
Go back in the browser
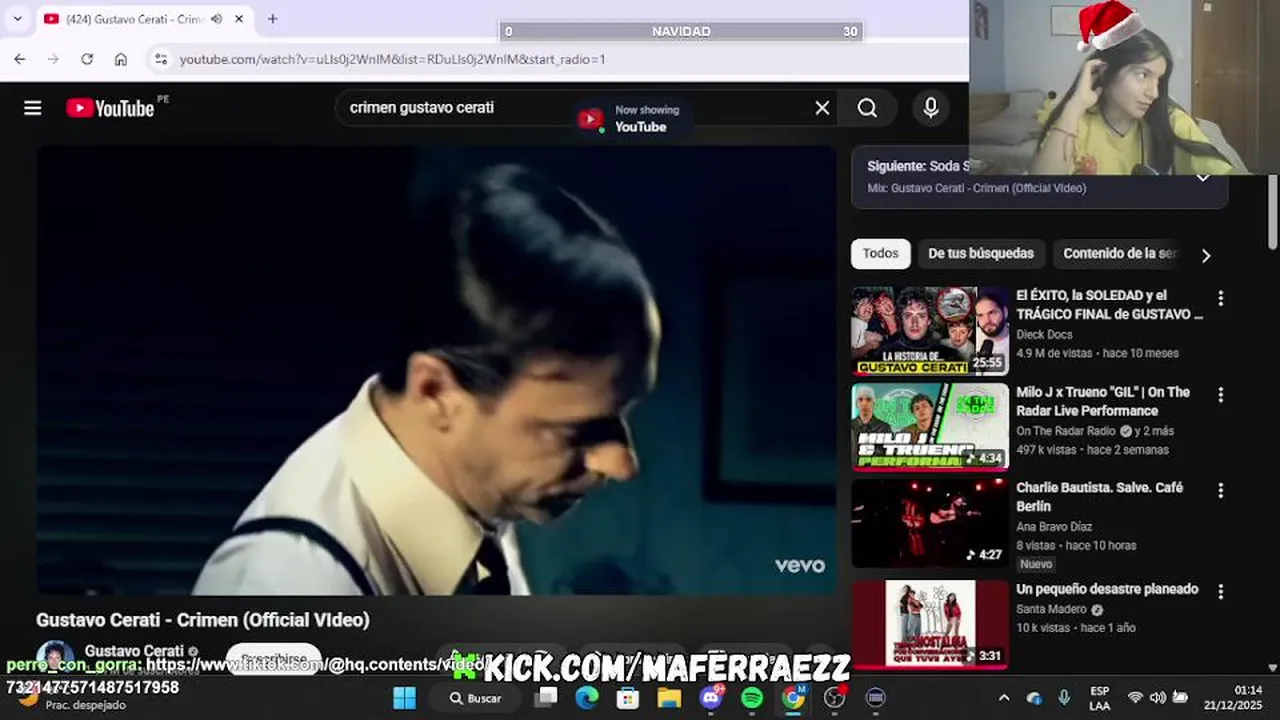[20, 59]
